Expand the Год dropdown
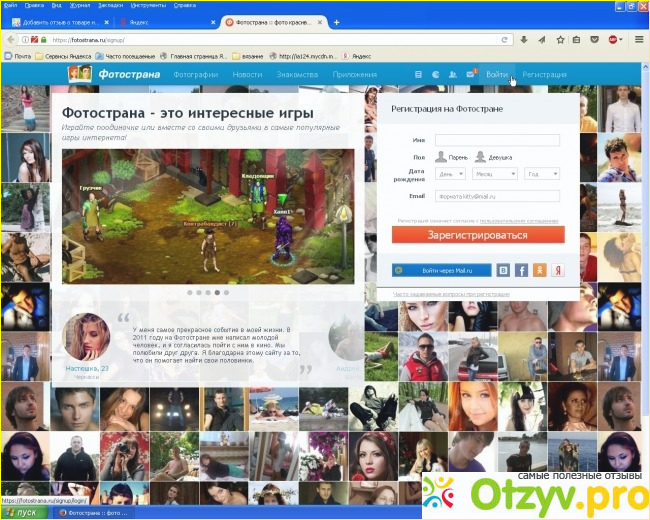This screenshot has width=650, height=520. (542, 174)
